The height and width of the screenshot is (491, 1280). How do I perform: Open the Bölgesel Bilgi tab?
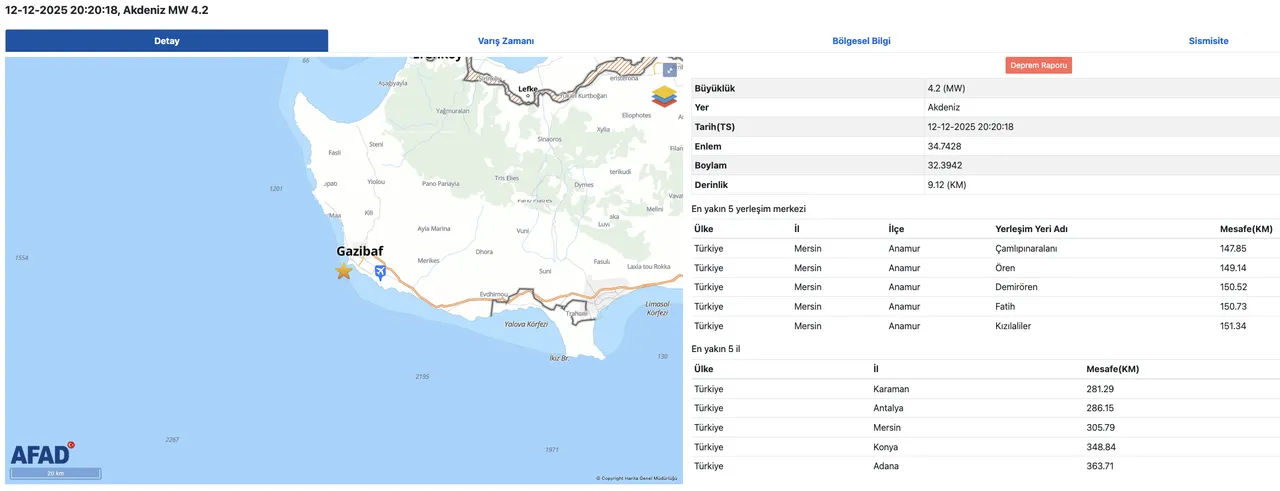(861, 41)
